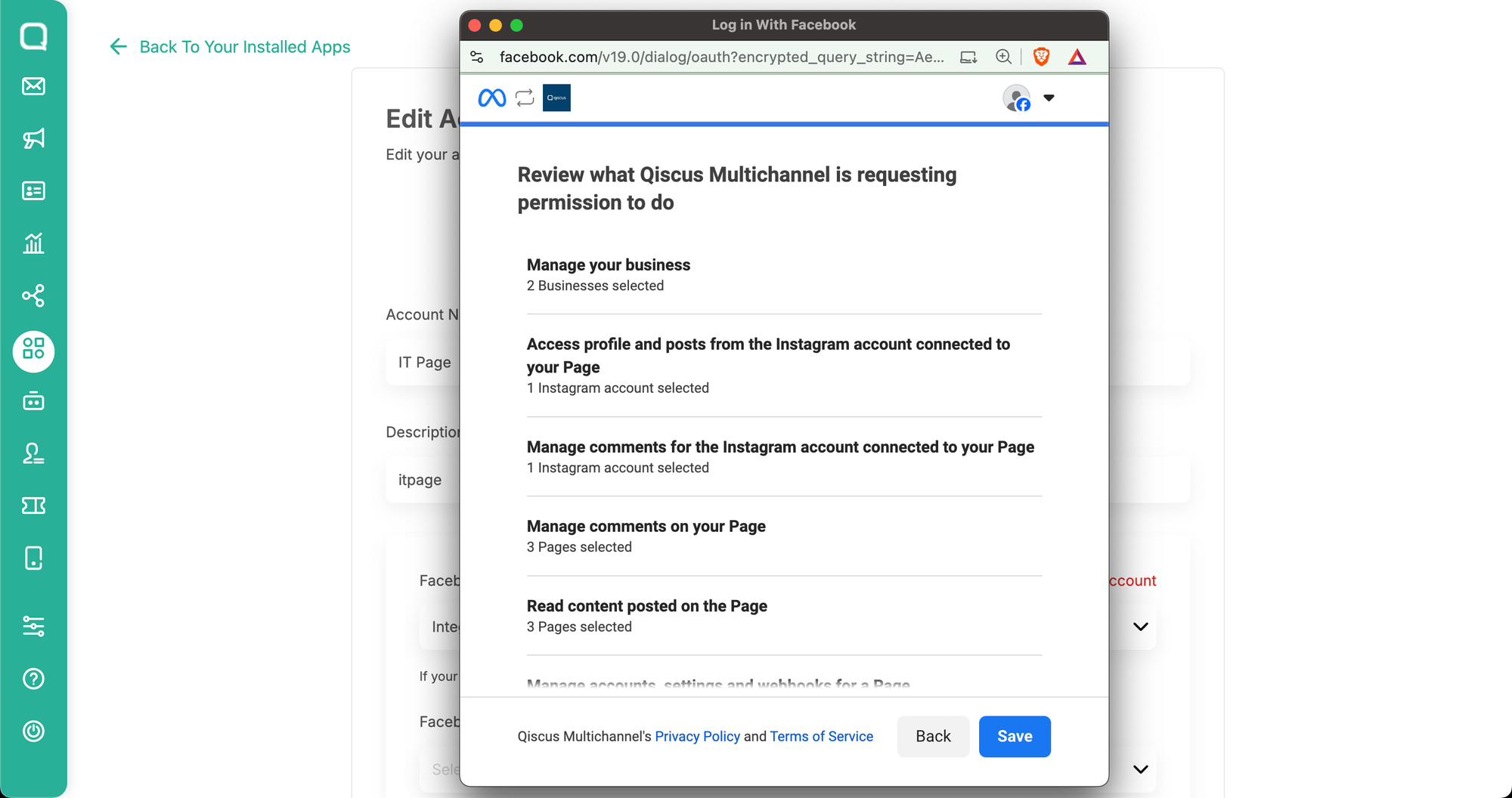Close the Log in With Facebook window
The width and height of the screenshot is (1512, 798).
coord(475,25)
